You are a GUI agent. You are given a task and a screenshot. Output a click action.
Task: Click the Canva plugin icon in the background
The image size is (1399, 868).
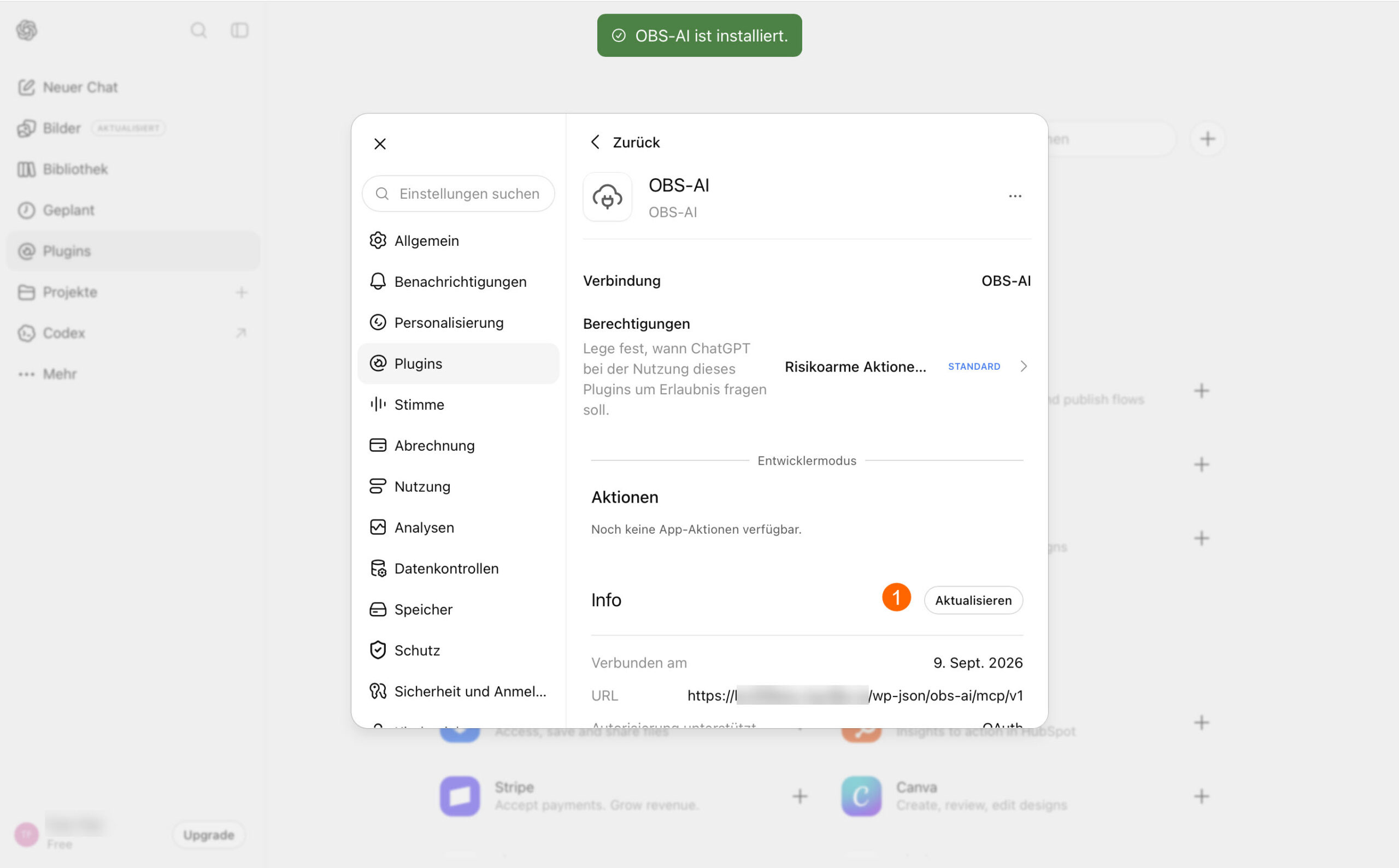(x=861, y=796)
